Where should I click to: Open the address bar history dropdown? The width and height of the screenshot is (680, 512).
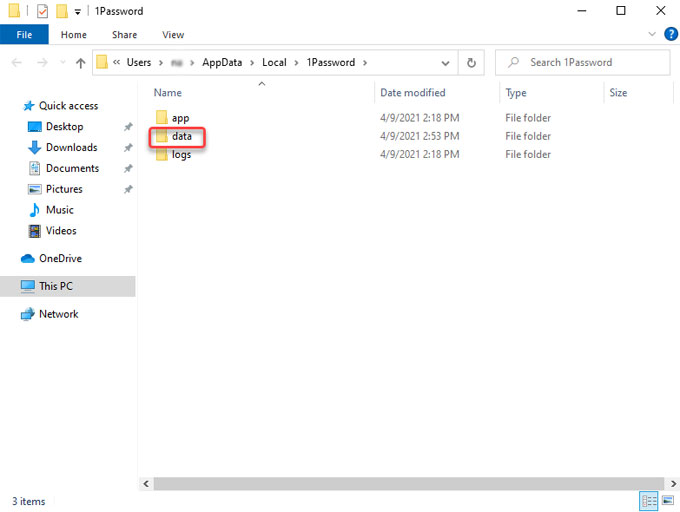click(445, 63)
